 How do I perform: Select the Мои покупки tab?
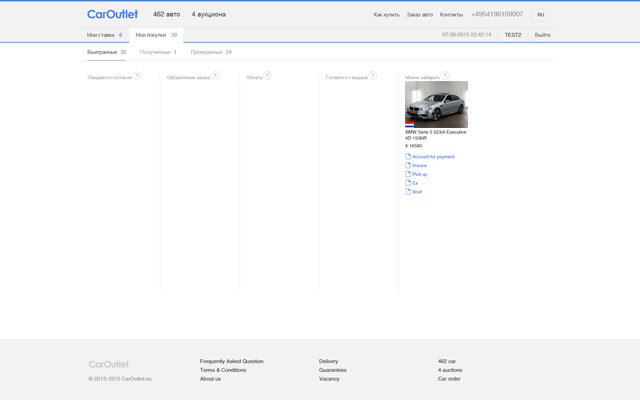click(x=156, y=35)
